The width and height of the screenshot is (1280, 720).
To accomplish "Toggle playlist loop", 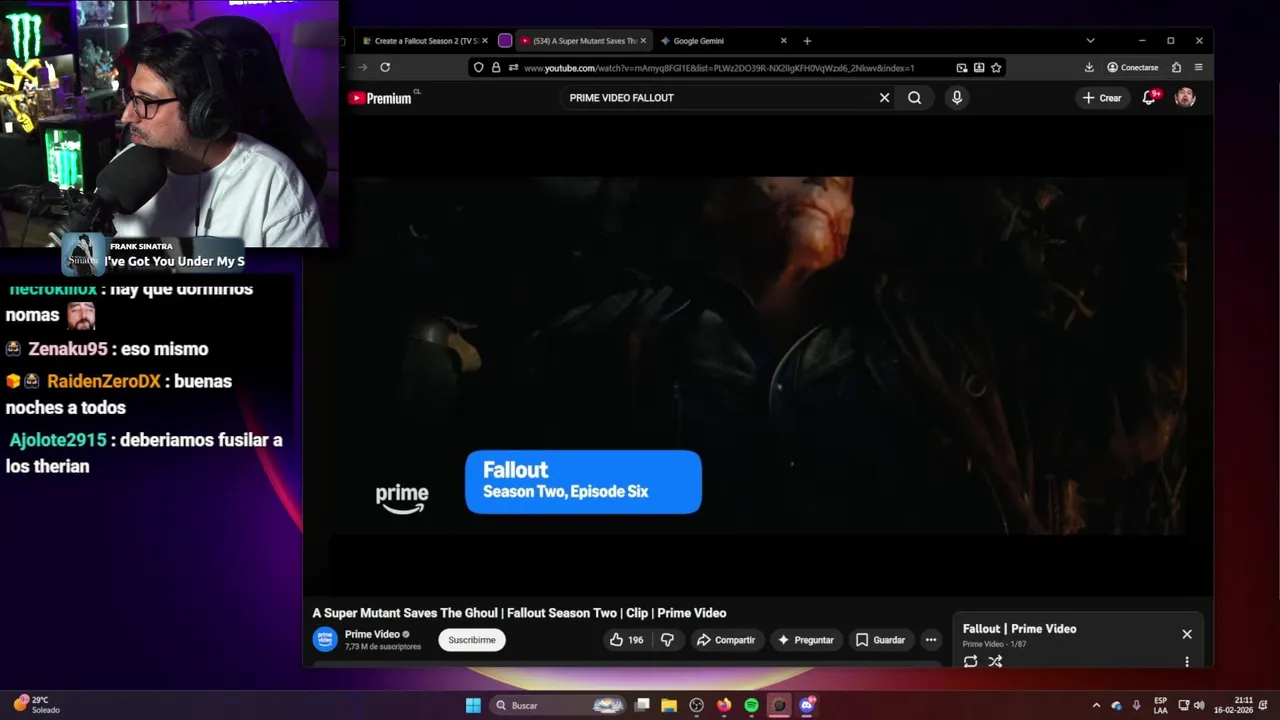I will [x=970, y=661].
